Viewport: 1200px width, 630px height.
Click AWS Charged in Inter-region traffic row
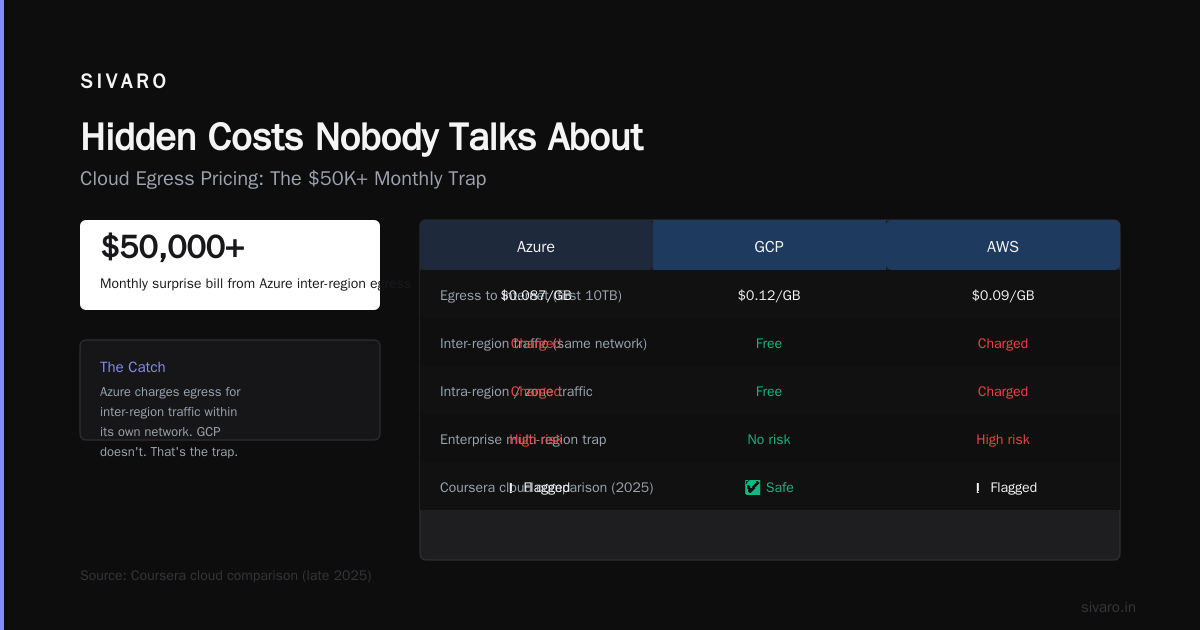1003,343
